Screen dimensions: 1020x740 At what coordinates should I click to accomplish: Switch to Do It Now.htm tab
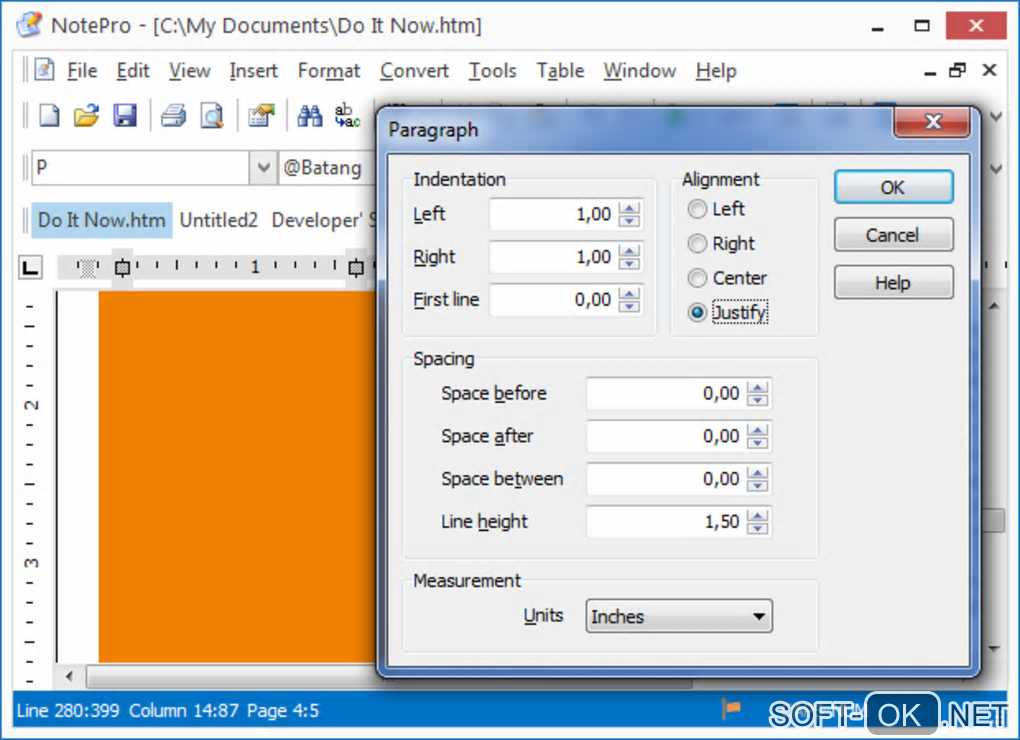(x=101, y=220)
